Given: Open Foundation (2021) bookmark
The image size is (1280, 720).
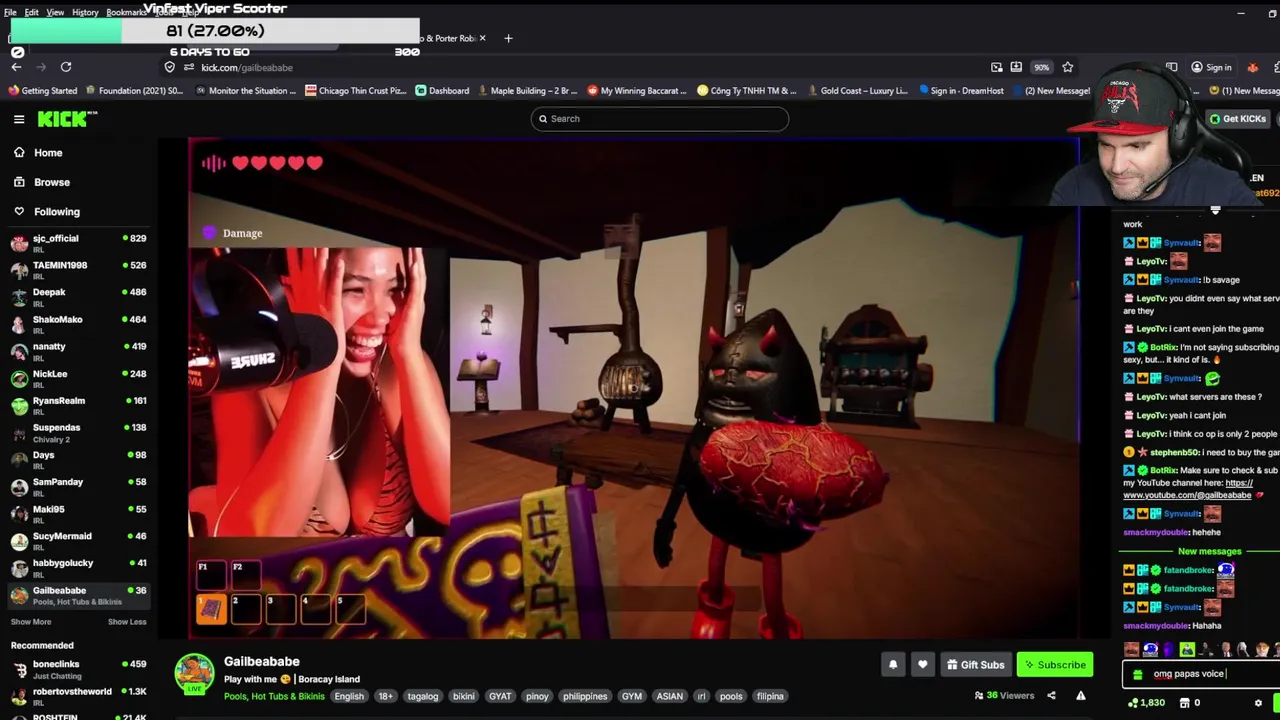Looking at the screenshot, I should pyautogui.click(x=134, y=91).
